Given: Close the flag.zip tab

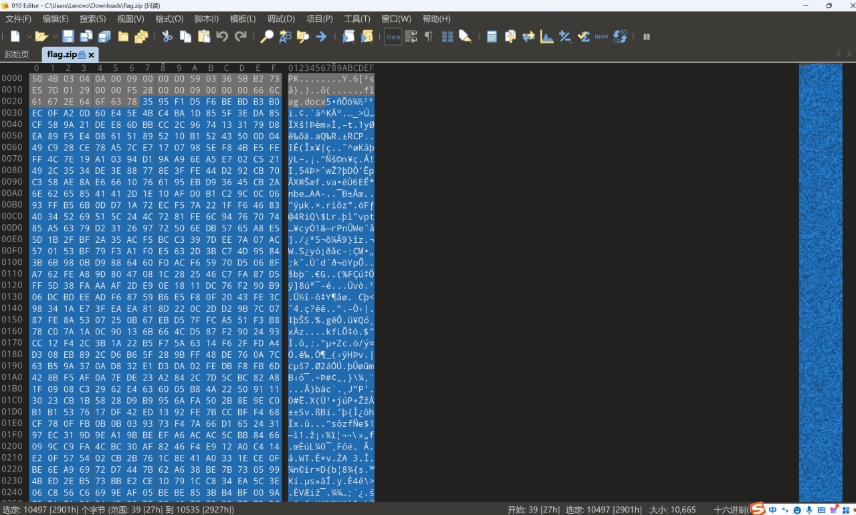Looking at the screenshot, I should coord(92,54).
